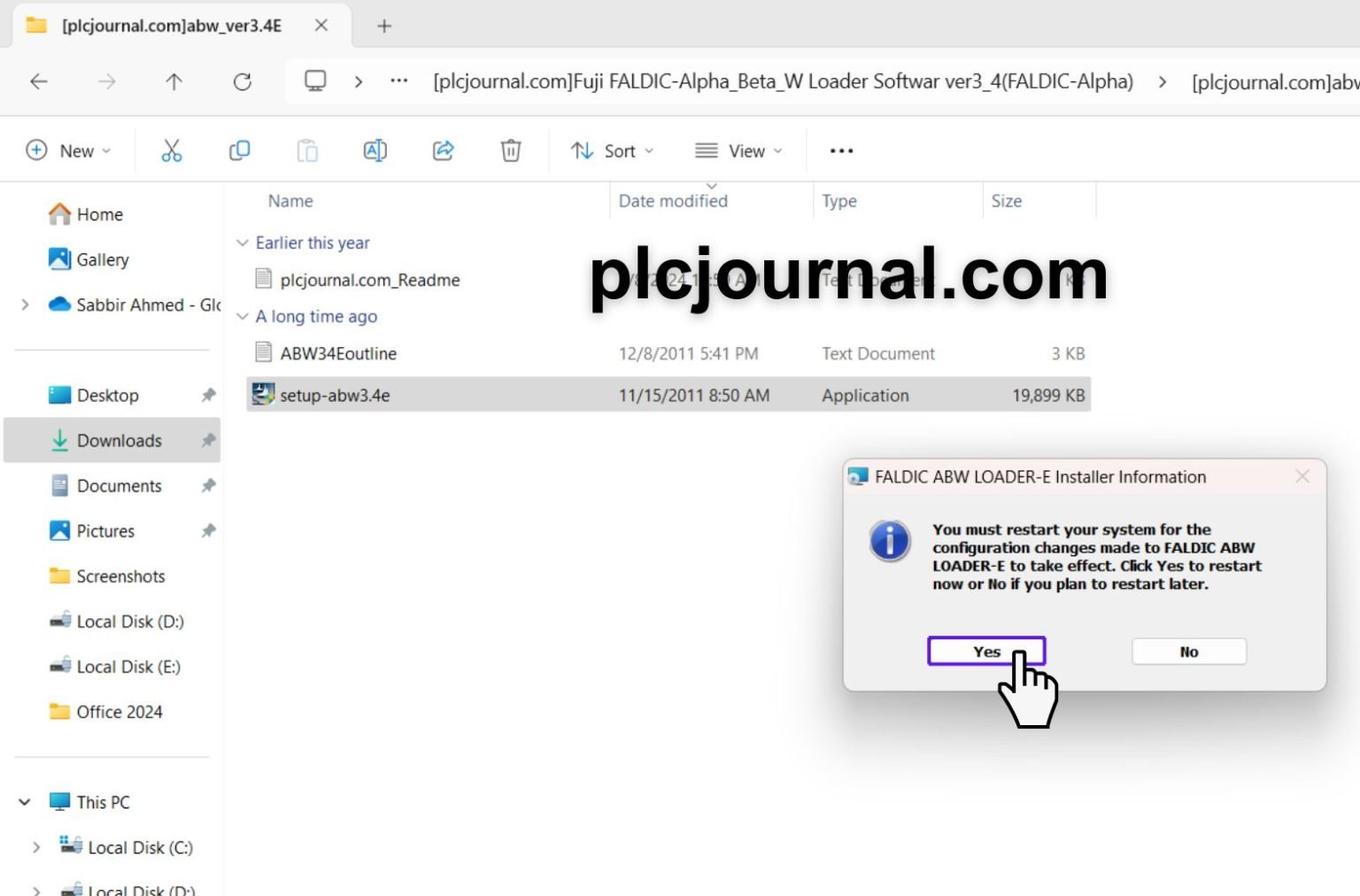Click No to restart later

coord(1188,651)
